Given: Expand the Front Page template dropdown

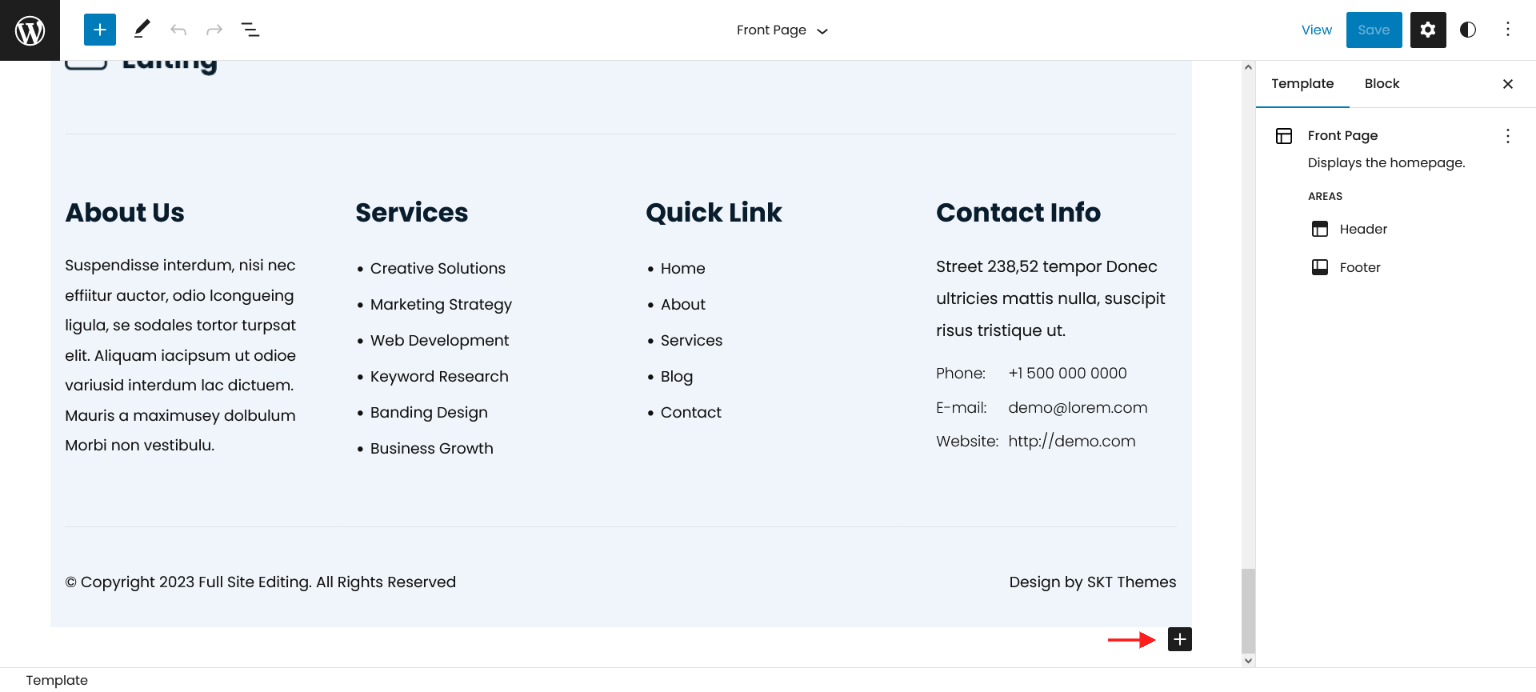Looking at the screenshot, I should tap(782, 30).
